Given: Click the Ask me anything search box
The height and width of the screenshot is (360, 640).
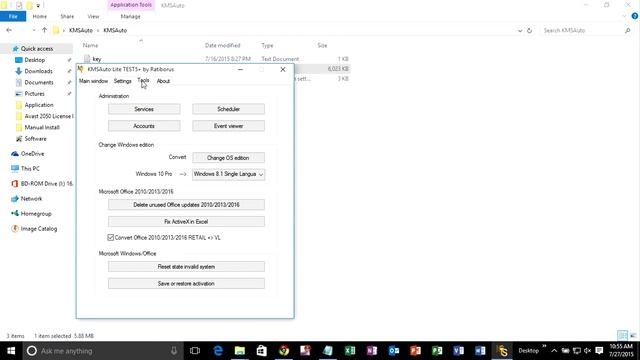Looking at the screenshot, I should [x=104, y=351].
